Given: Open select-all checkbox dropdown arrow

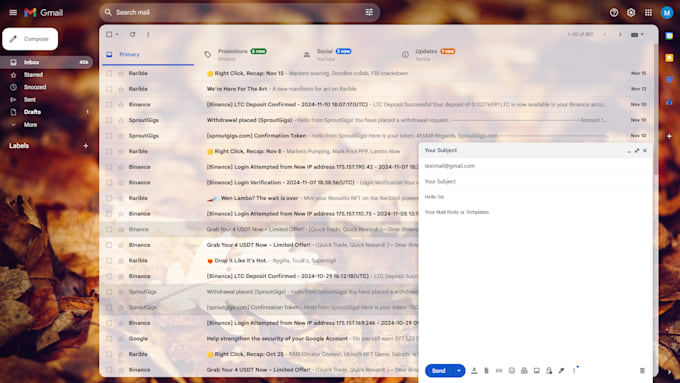Looking at the screenshot, I should (x=117, y=34).
